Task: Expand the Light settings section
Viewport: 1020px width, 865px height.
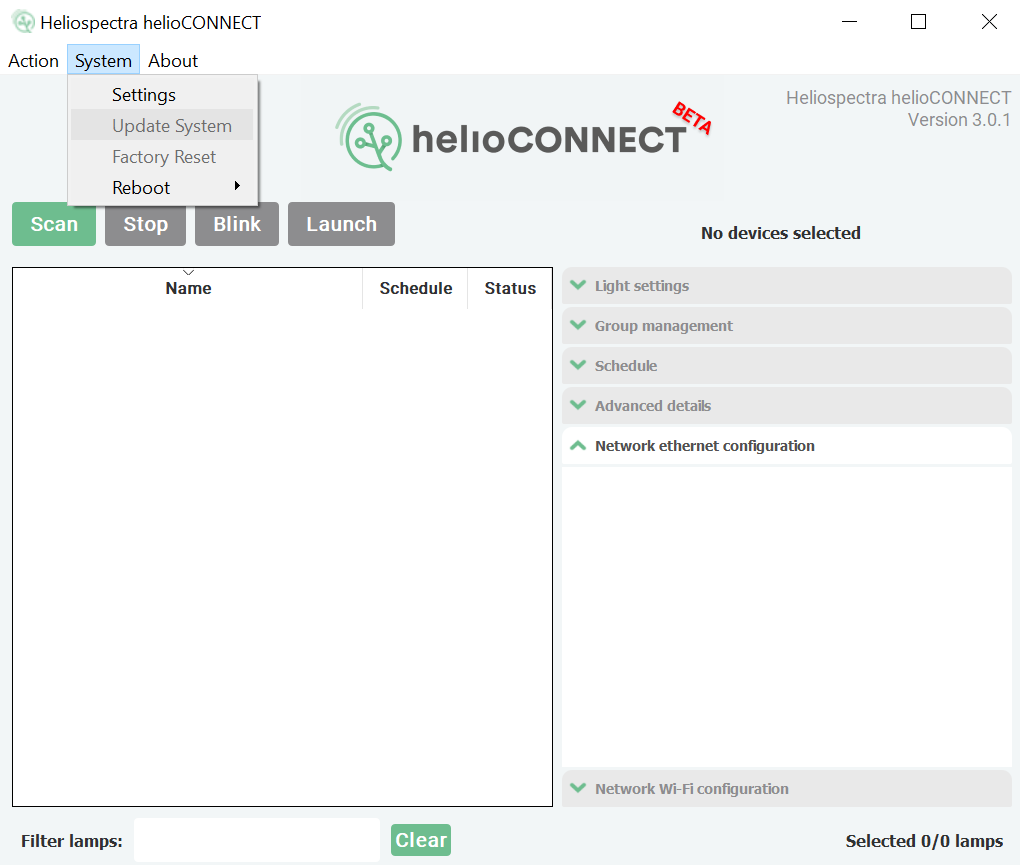Action: pos(786,286)
